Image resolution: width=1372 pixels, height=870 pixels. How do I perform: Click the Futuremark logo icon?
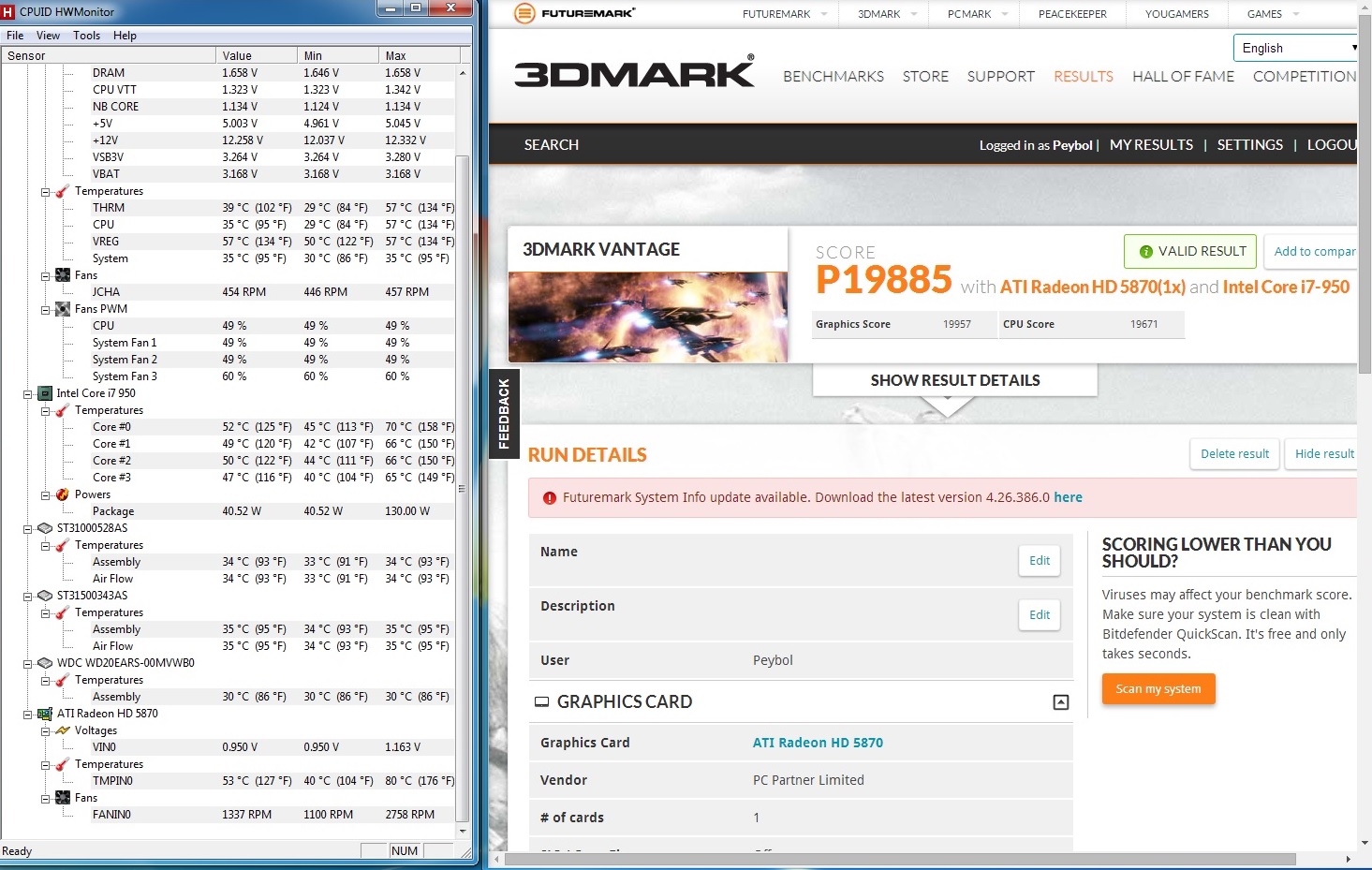pos(525,13)
